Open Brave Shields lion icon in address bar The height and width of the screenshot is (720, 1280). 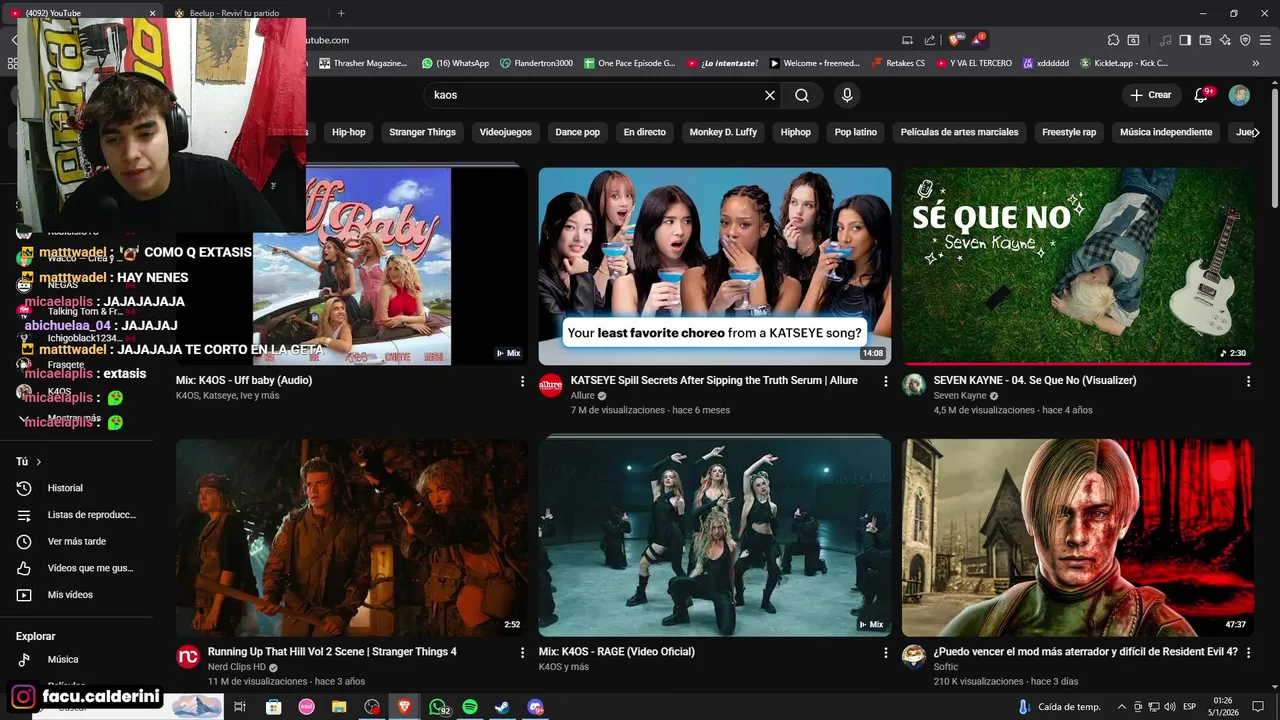tap(954, 40)
